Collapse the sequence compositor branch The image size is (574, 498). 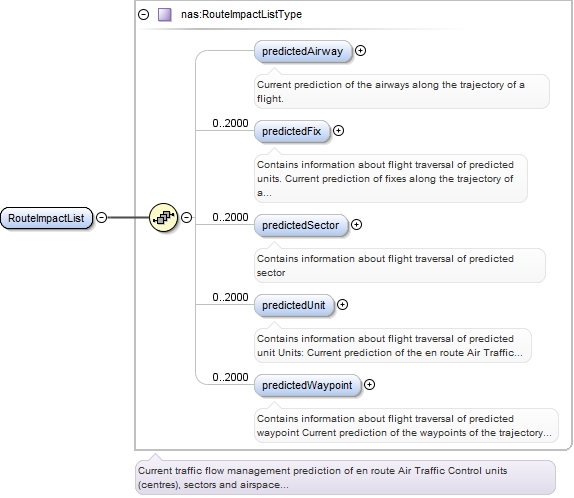[x=187, y=218]
